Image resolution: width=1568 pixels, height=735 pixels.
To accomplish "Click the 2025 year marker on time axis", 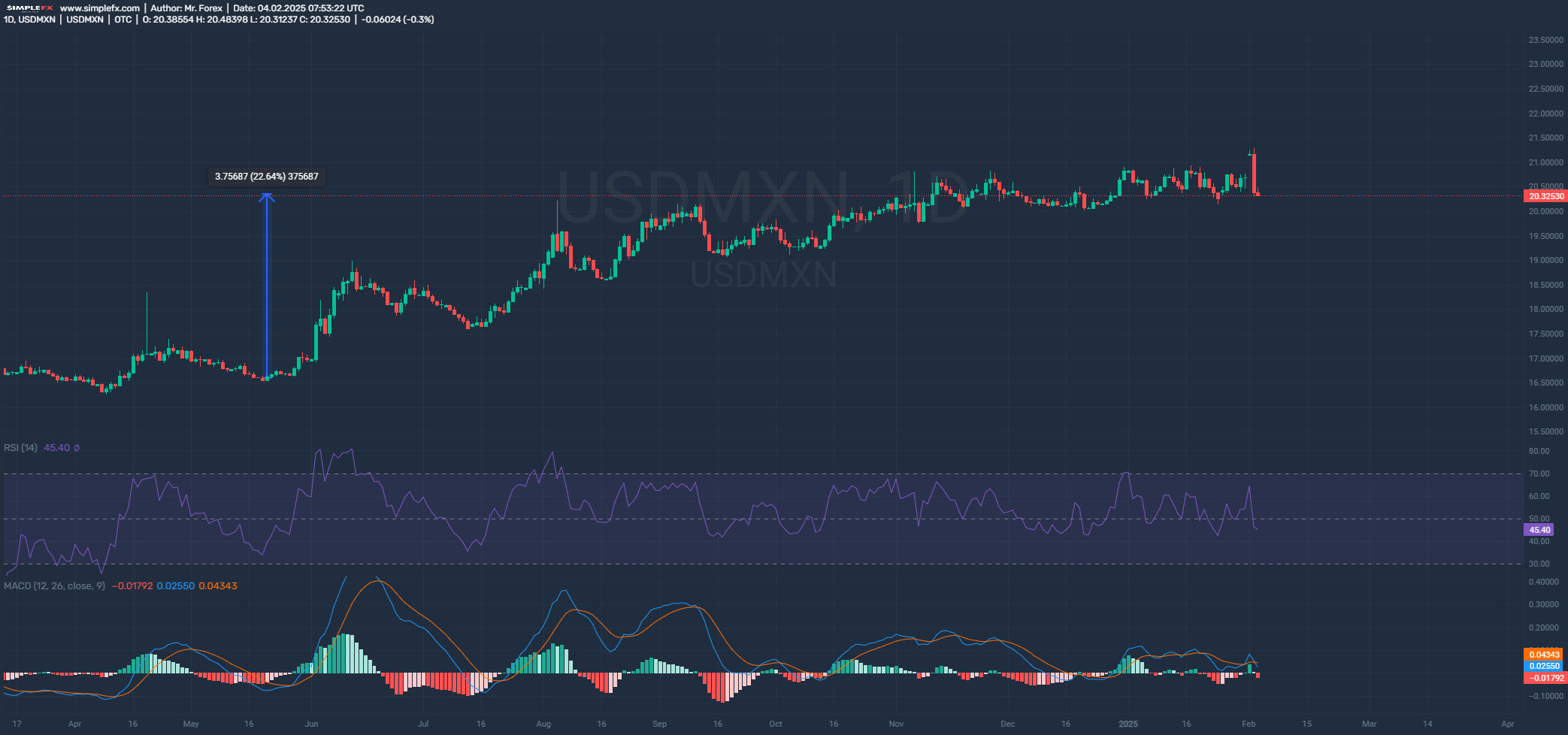I will (1128, 724).
